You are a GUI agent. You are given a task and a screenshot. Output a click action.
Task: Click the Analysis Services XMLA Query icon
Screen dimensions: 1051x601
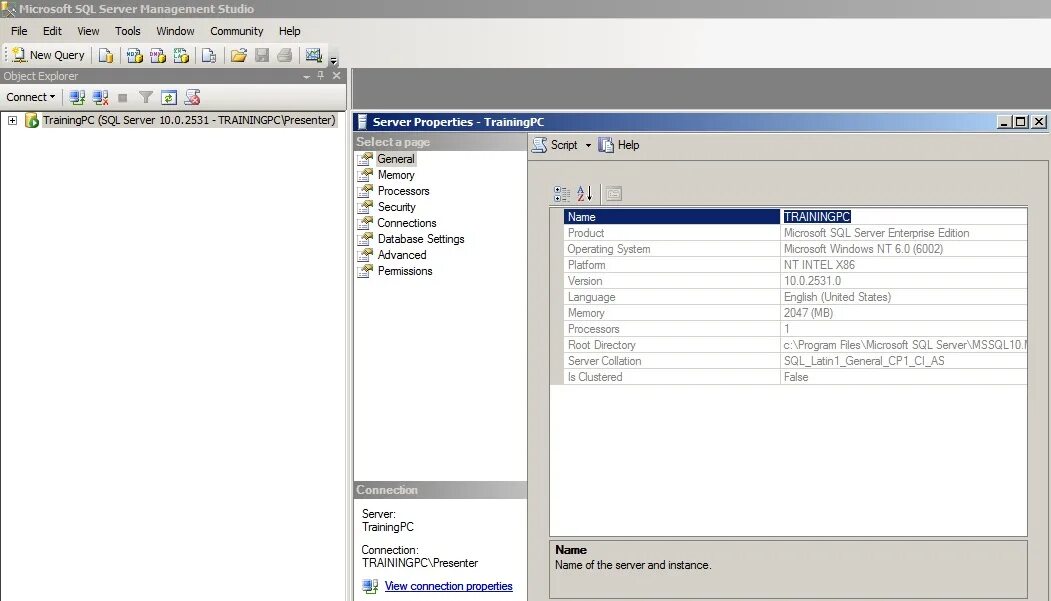[181, 56]
